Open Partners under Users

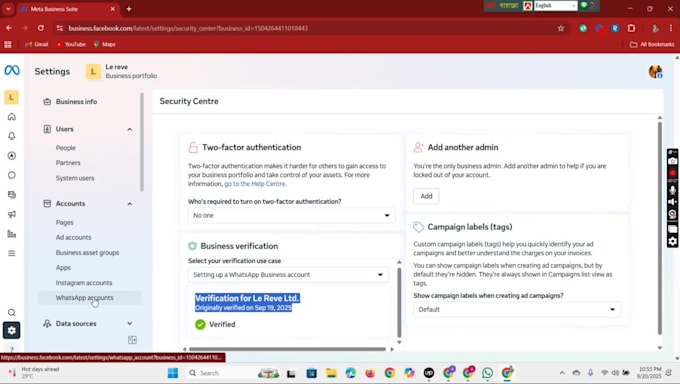pyautogui.click(x=68, y=163)
